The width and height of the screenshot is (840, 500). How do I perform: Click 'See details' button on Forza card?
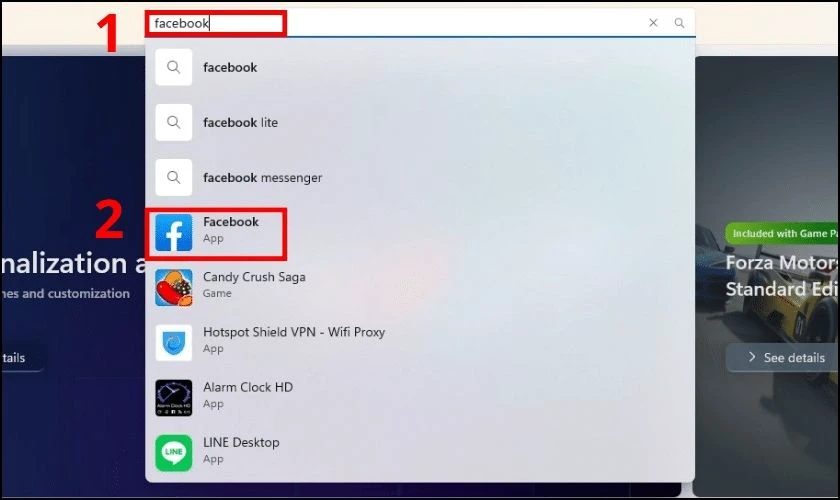[x=782, y=357]
